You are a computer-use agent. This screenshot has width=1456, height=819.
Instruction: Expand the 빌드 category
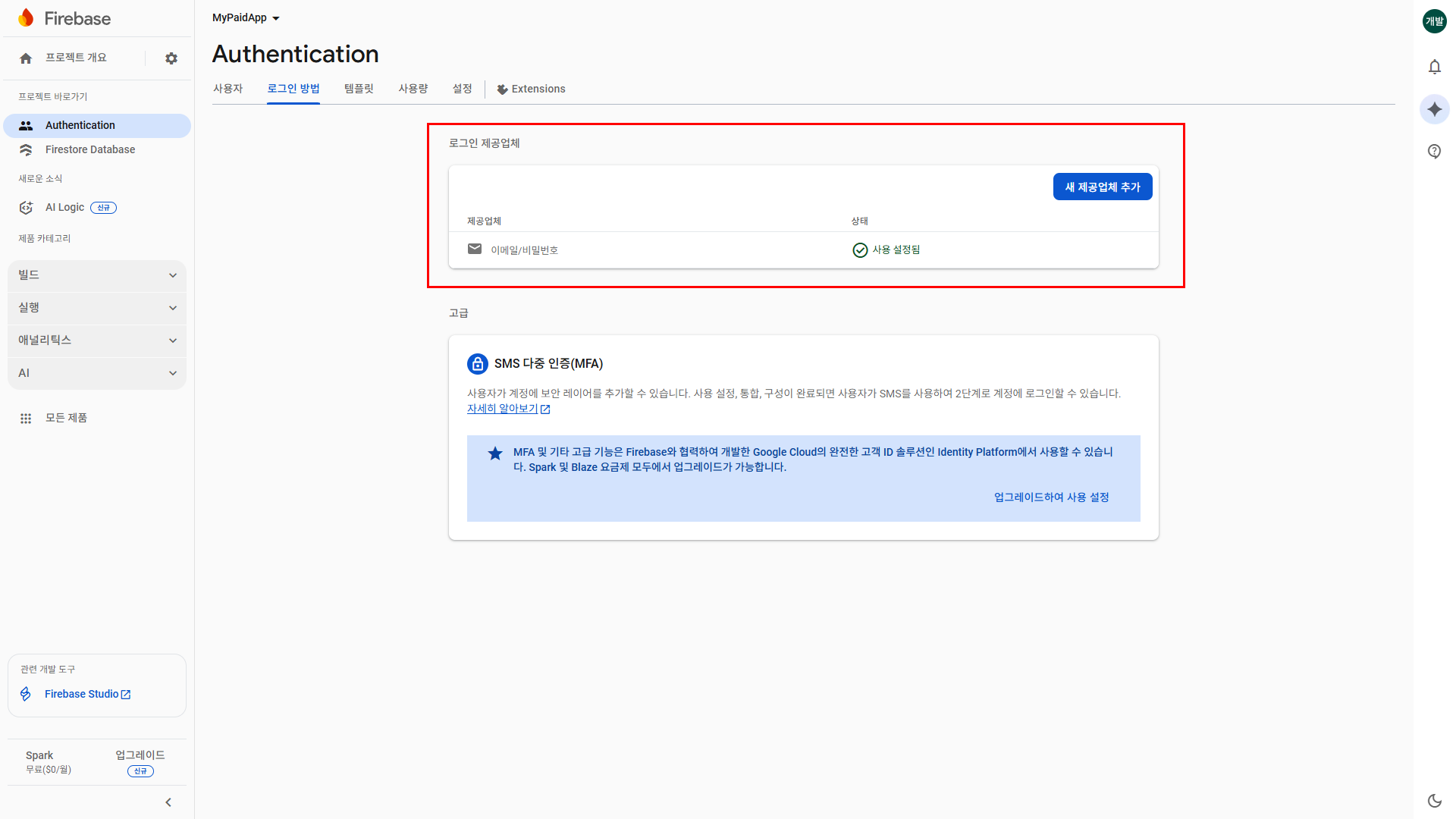coord(97,275)
